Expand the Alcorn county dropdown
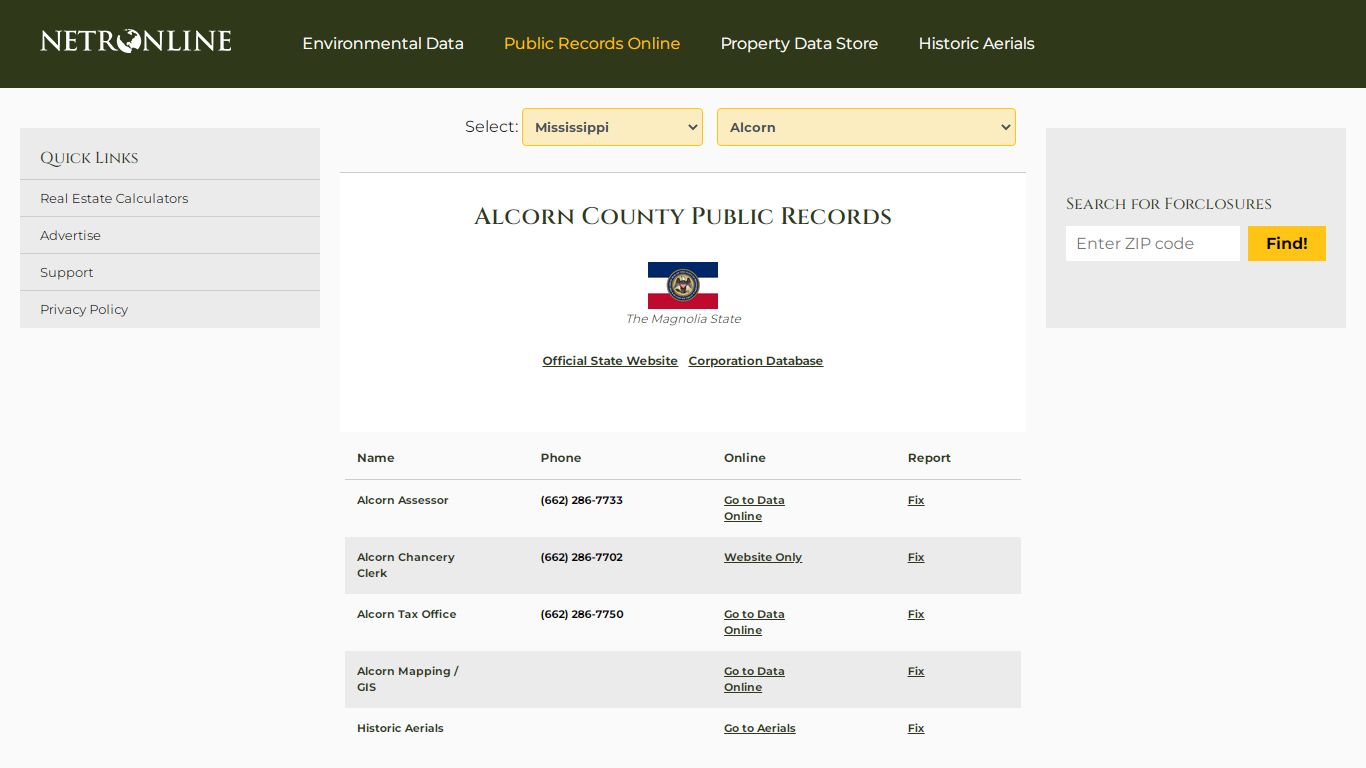This screenshot has width=1366, height=768. [866, 127]
